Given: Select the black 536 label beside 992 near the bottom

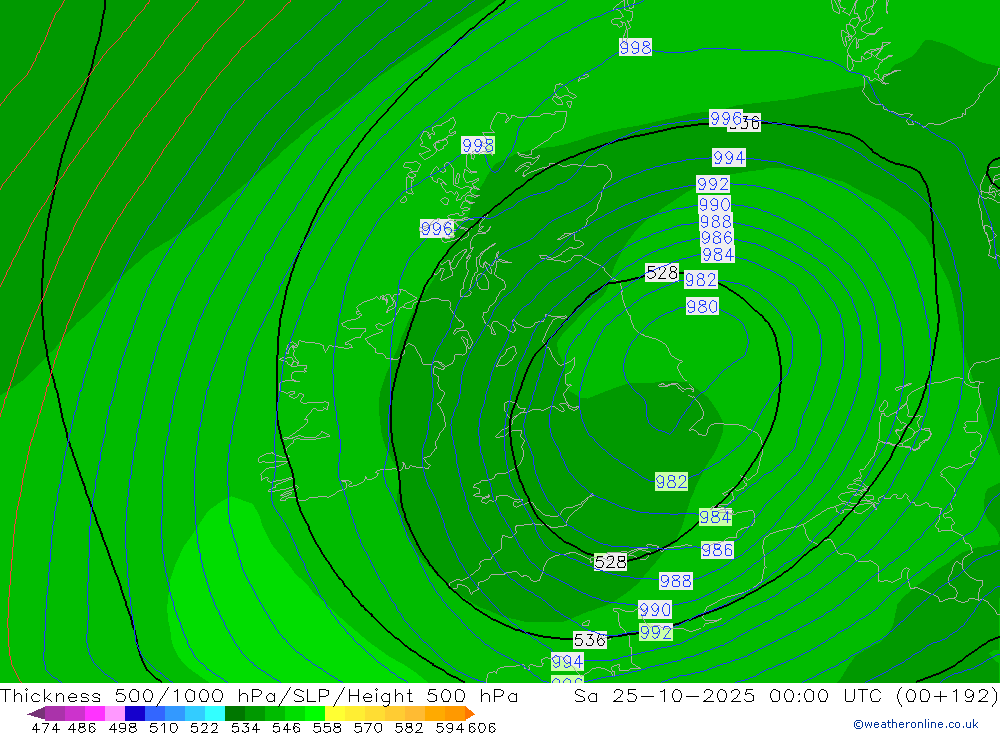Looking at the screenshot, I should coord(590,640).
